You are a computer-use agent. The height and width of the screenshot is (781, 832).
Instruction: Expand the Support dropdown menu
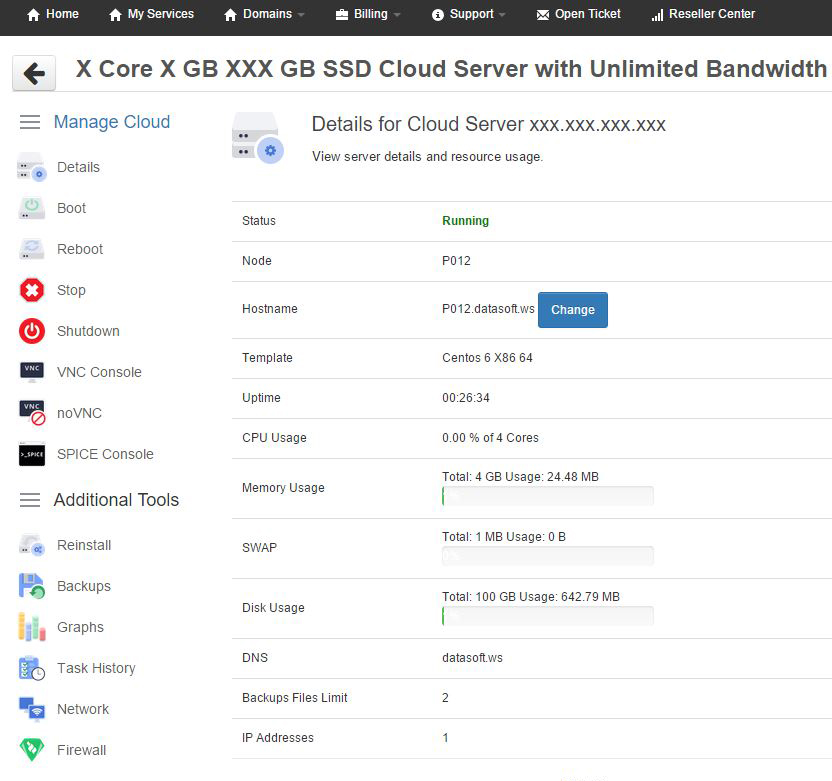(469, 15)
